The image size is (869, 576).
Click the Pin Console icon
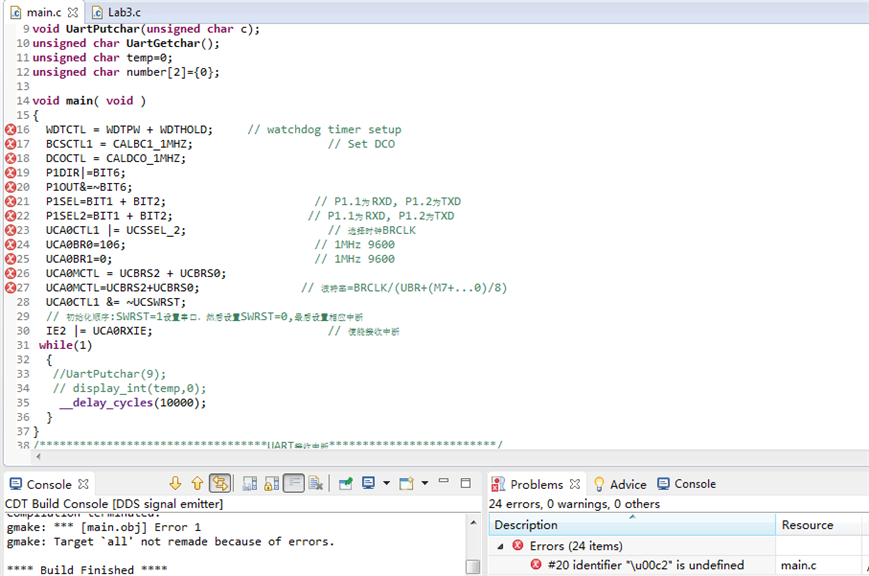click(346, 484)
